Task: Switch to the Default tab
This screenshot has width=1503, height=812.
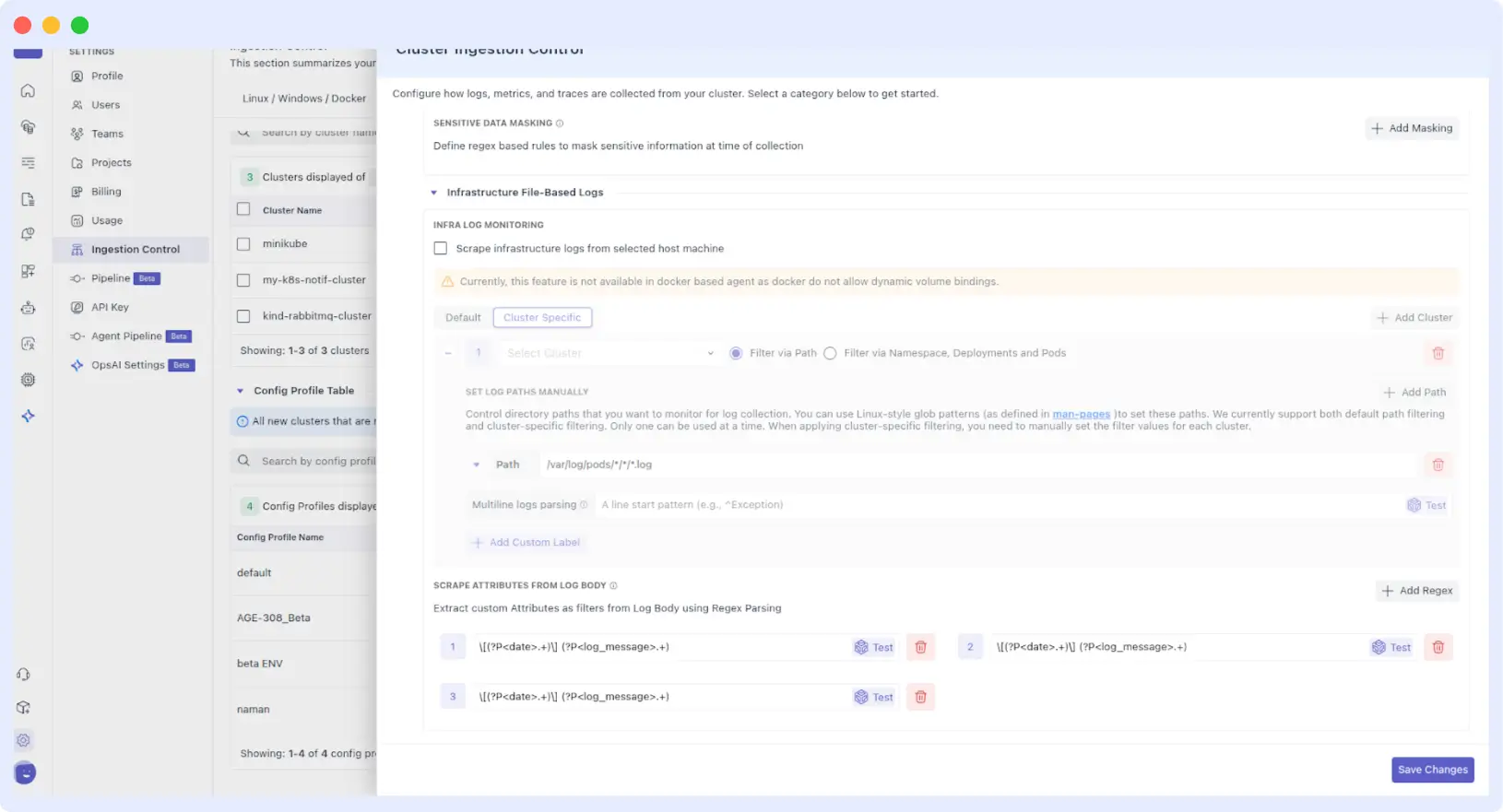Action: pyautogui.click(x=463, y=318)
